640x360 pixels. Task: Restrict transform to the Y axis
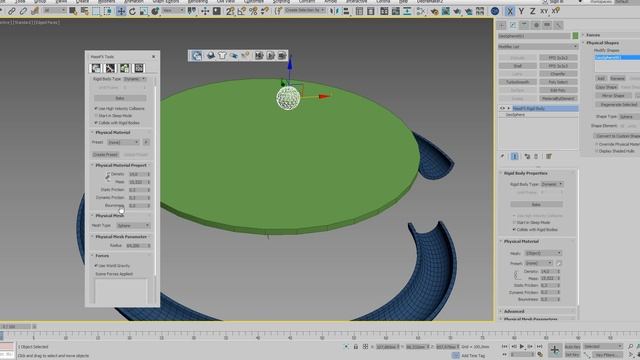coord(521,11)
